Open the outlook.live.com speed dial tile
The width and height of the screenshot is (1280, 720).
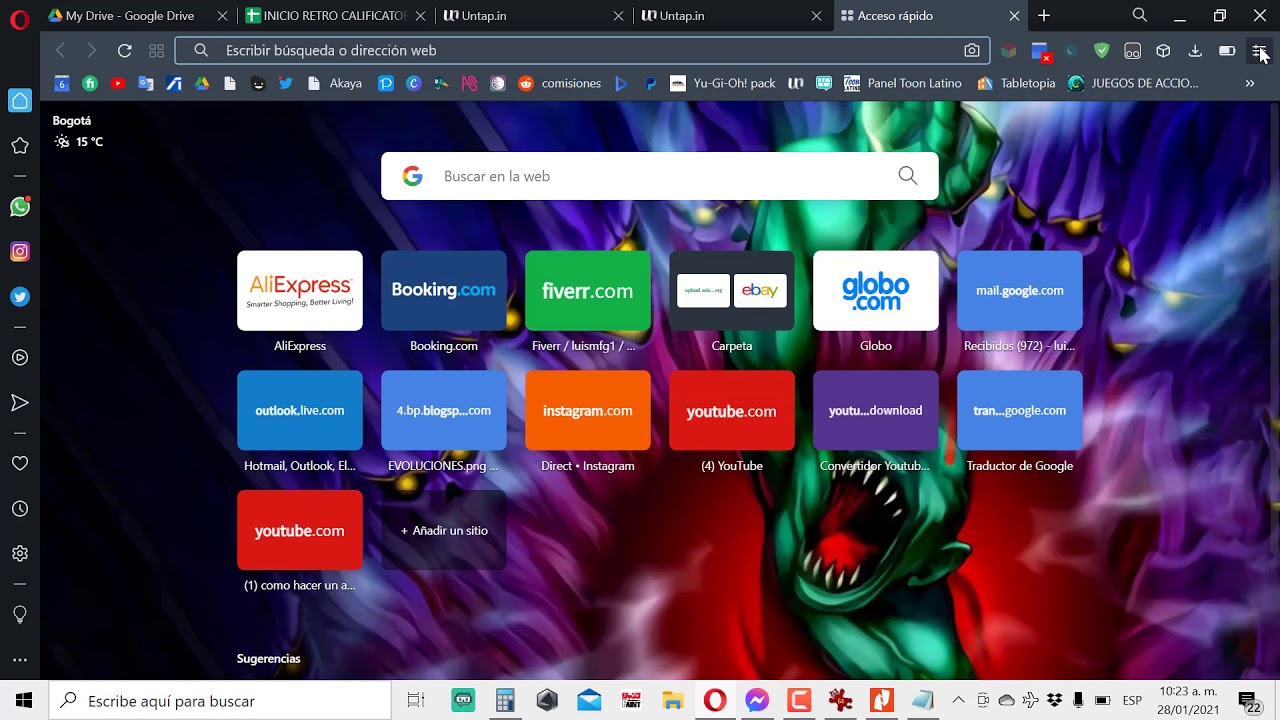(300, 411)
